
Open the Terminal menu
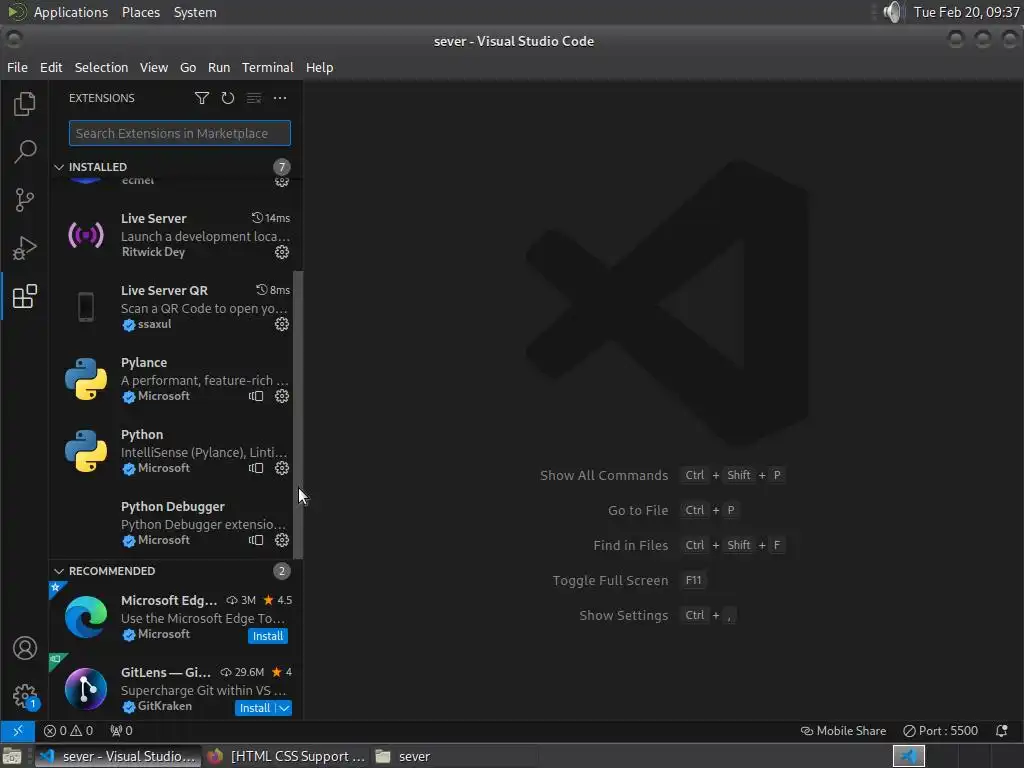(x=268, y=67)
